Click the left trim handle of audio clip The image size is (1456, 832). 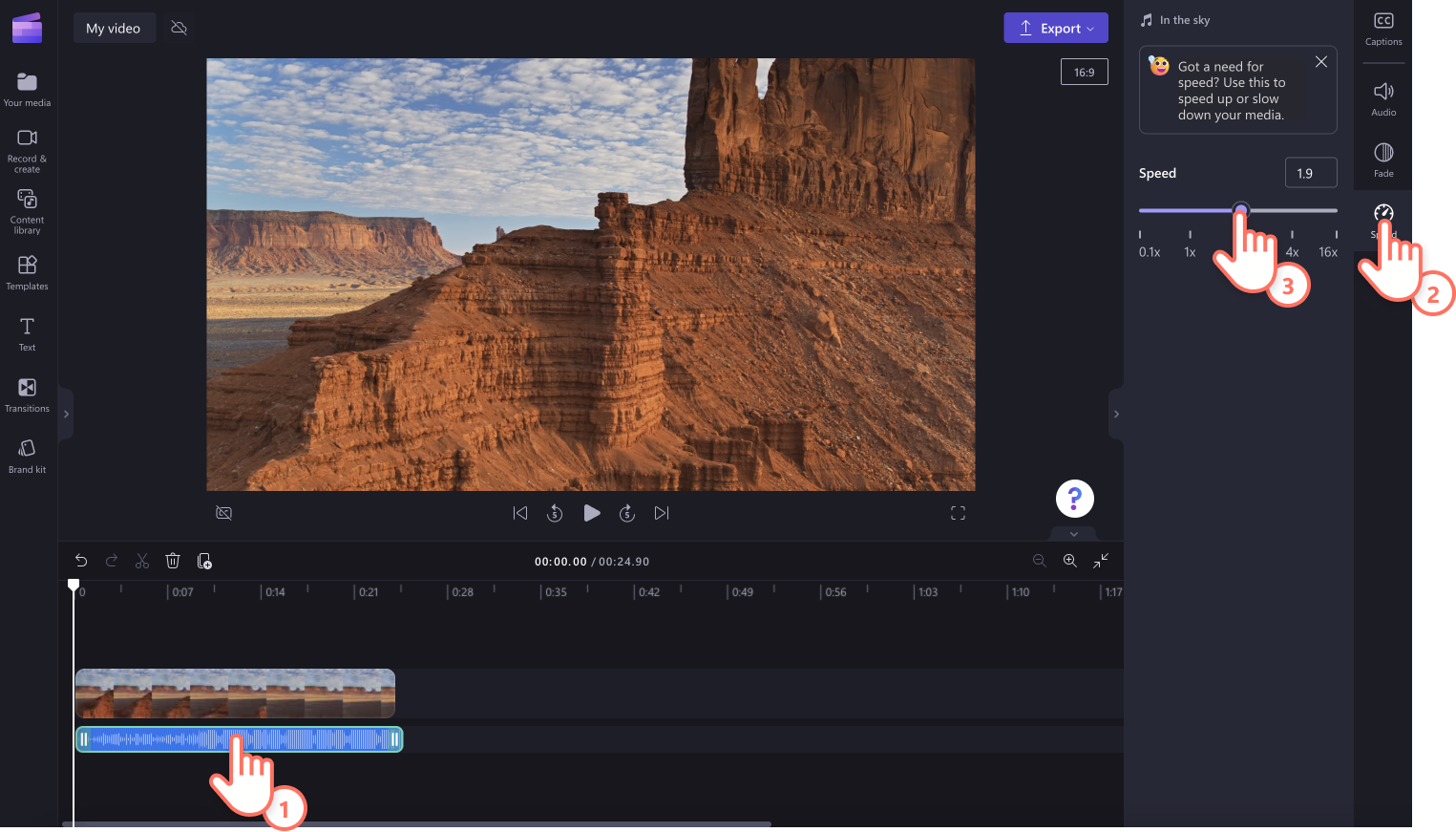point(84,739)
